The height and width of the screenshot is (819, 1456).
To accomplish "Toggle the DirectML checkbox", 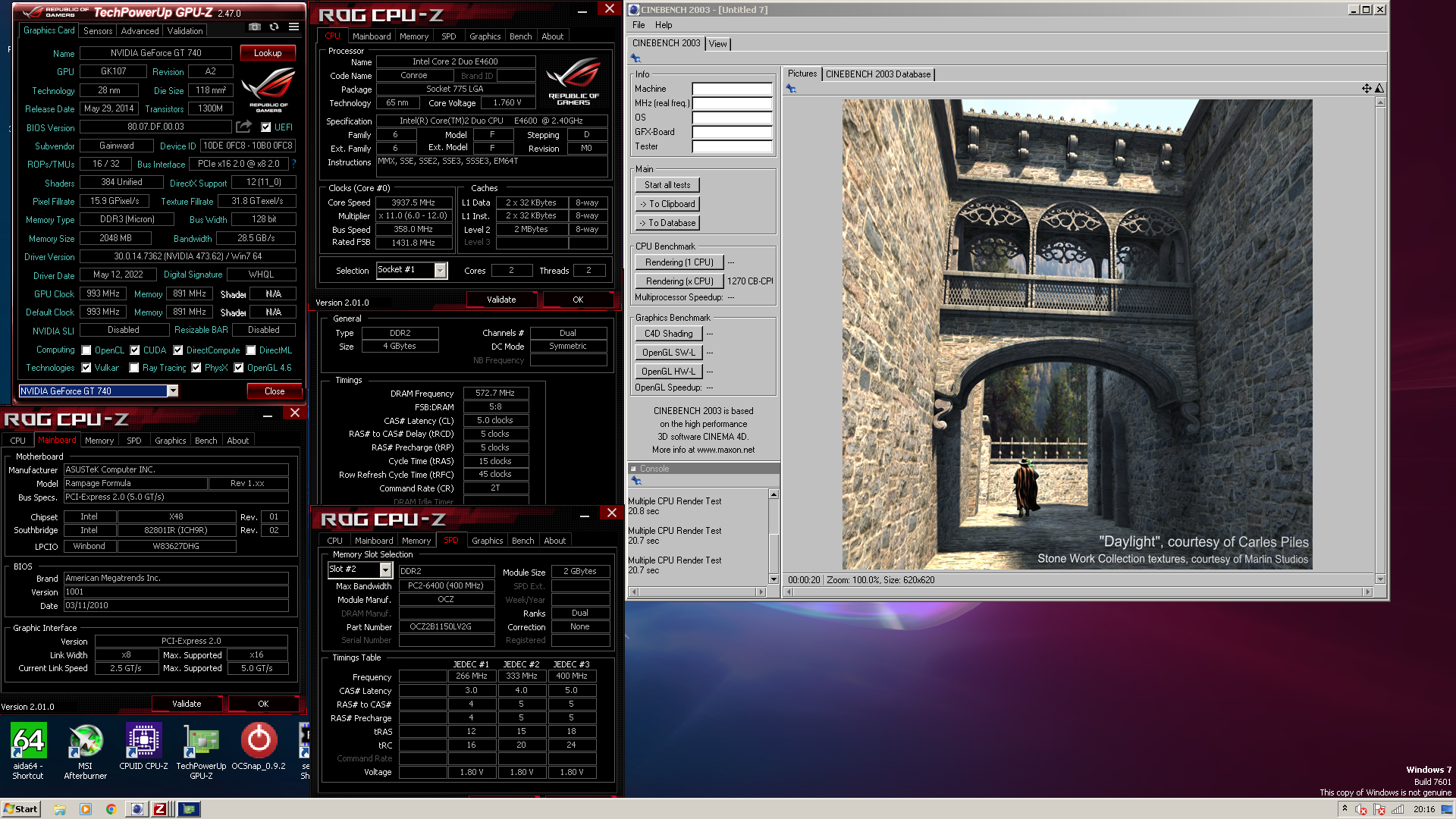I will [x=250, y=350].
